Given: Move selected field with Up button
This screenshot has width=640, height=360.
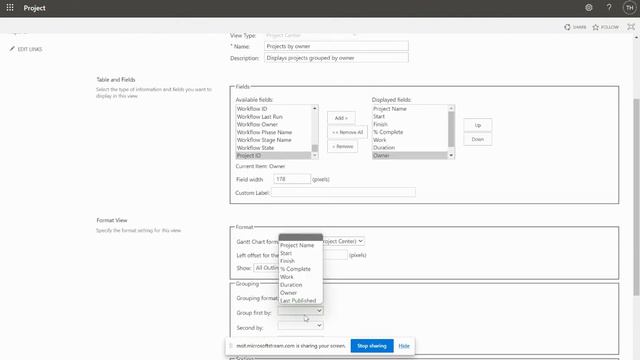Looking at the screenshot, I should pyautogui.click(x=478, y=125).
